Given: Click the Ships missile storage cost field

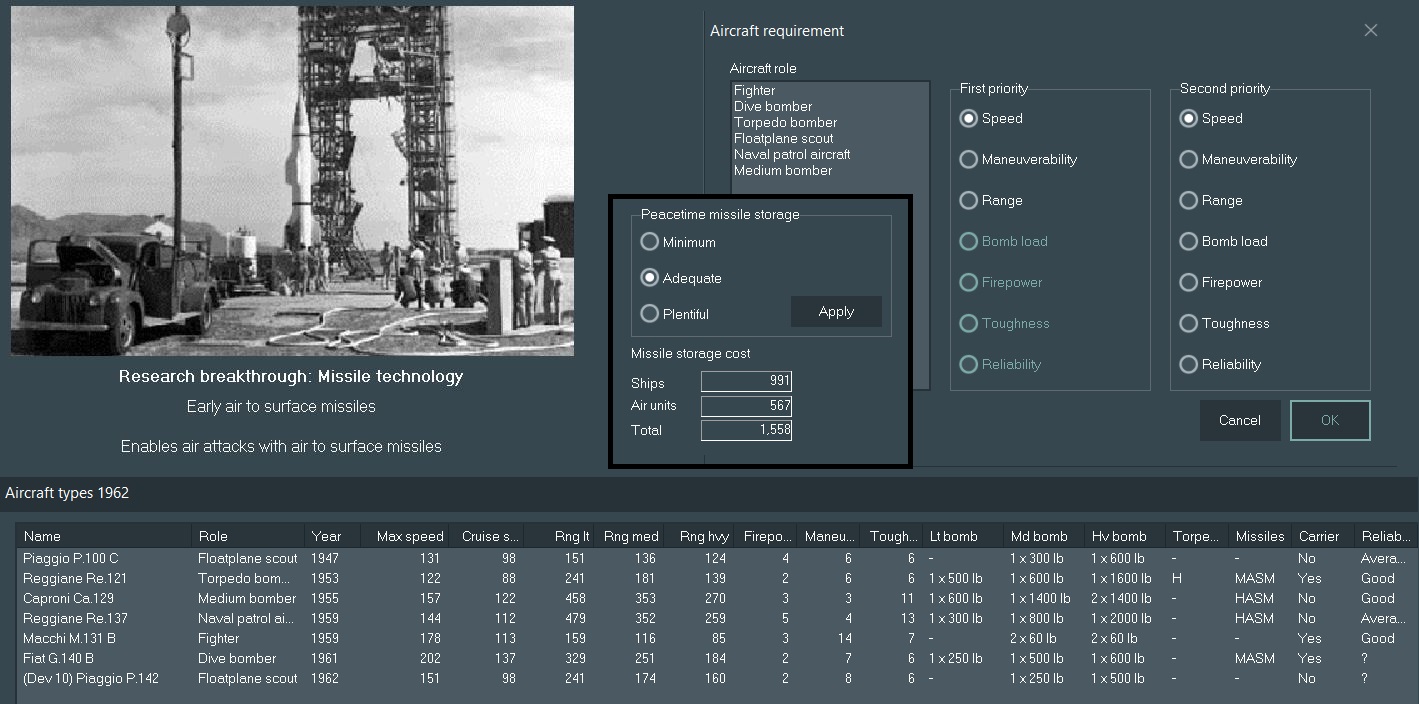Looking at the screenshot, I should 746,381.
